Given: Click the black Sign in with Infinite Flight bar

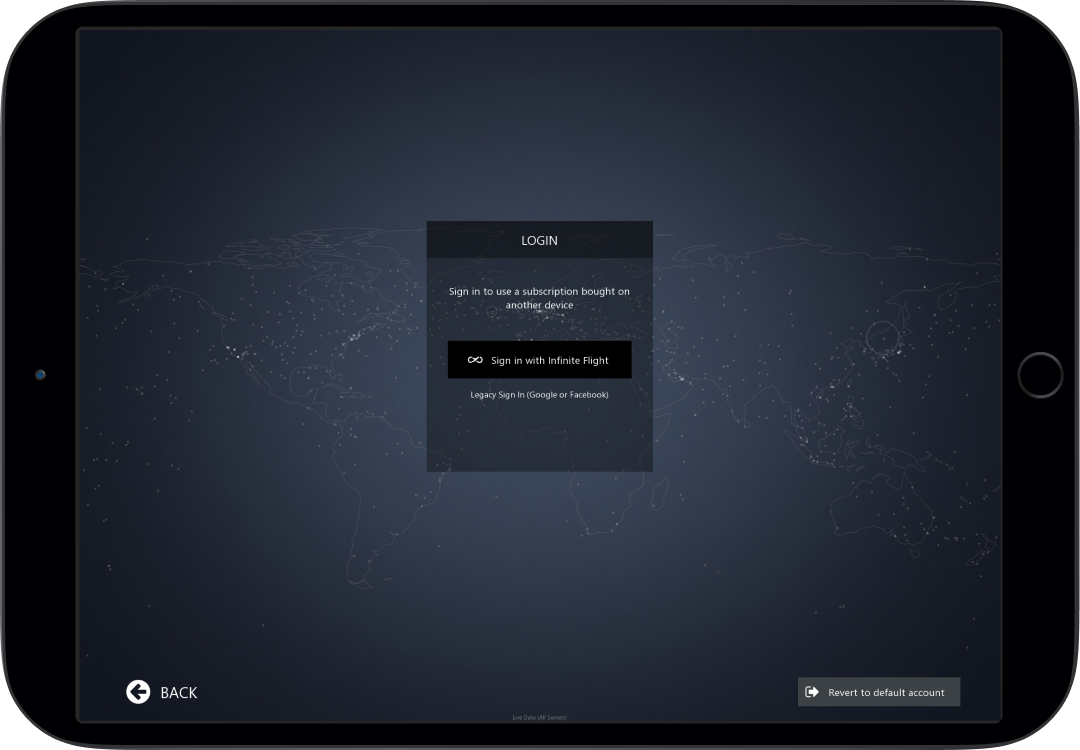Looking at the screenshot, I should coord(540,359).
